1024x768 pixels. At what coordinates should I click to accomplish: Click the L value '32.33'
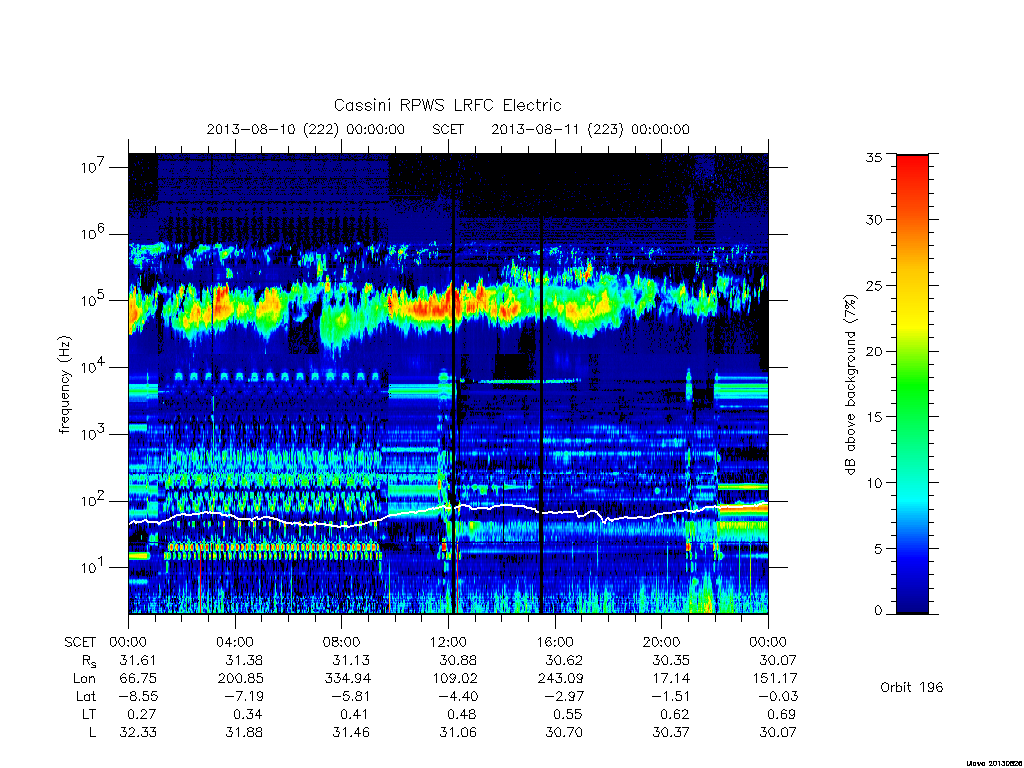coord(138,733)
